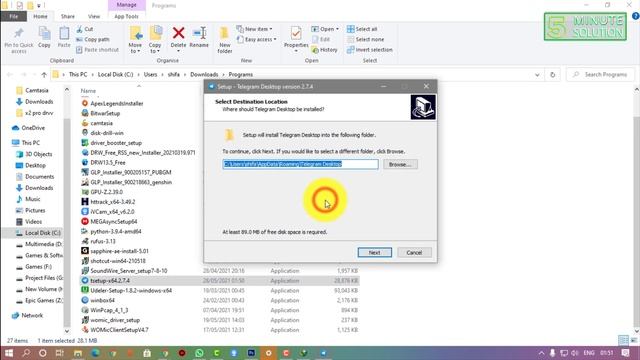Click the Manage contextual tab
The width and height of the screenshot is (640, 360).
(x=126, y=5)
